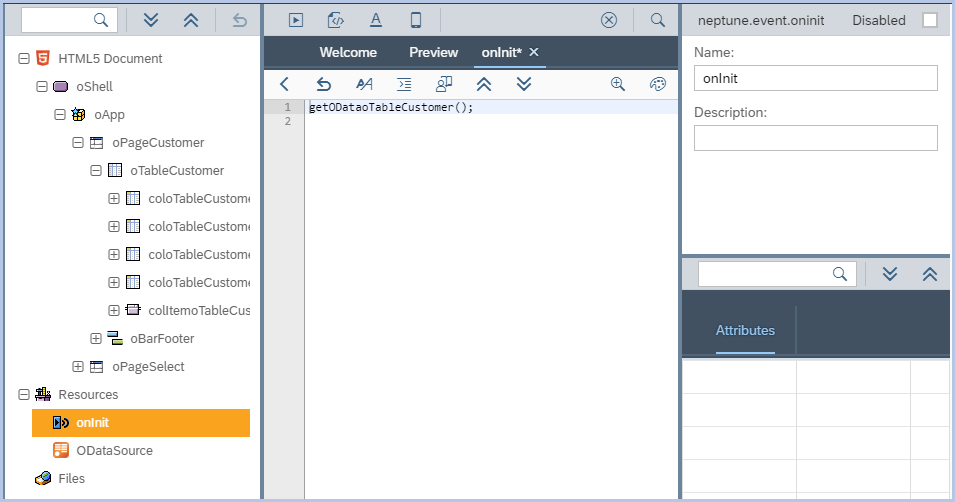Zoom in with the magnifier plus icon

point(618,84)
